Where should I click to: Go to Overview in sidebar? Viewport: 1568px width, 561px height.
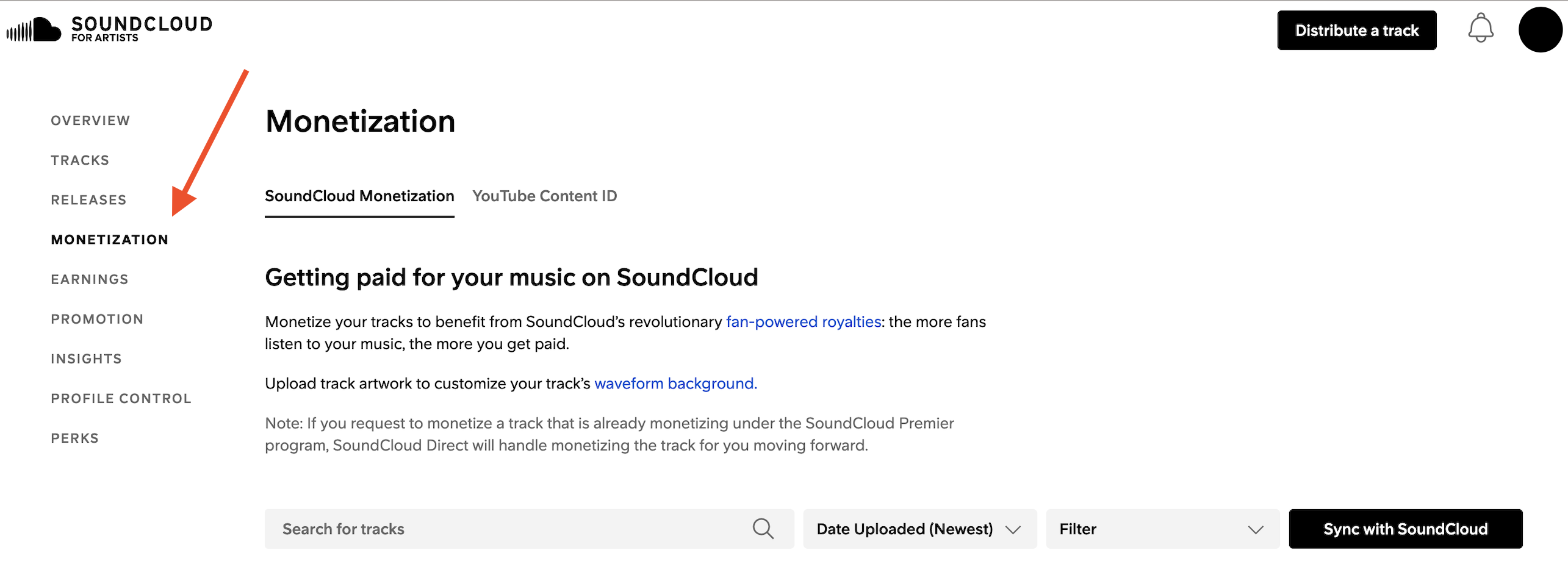click(90, 121)
